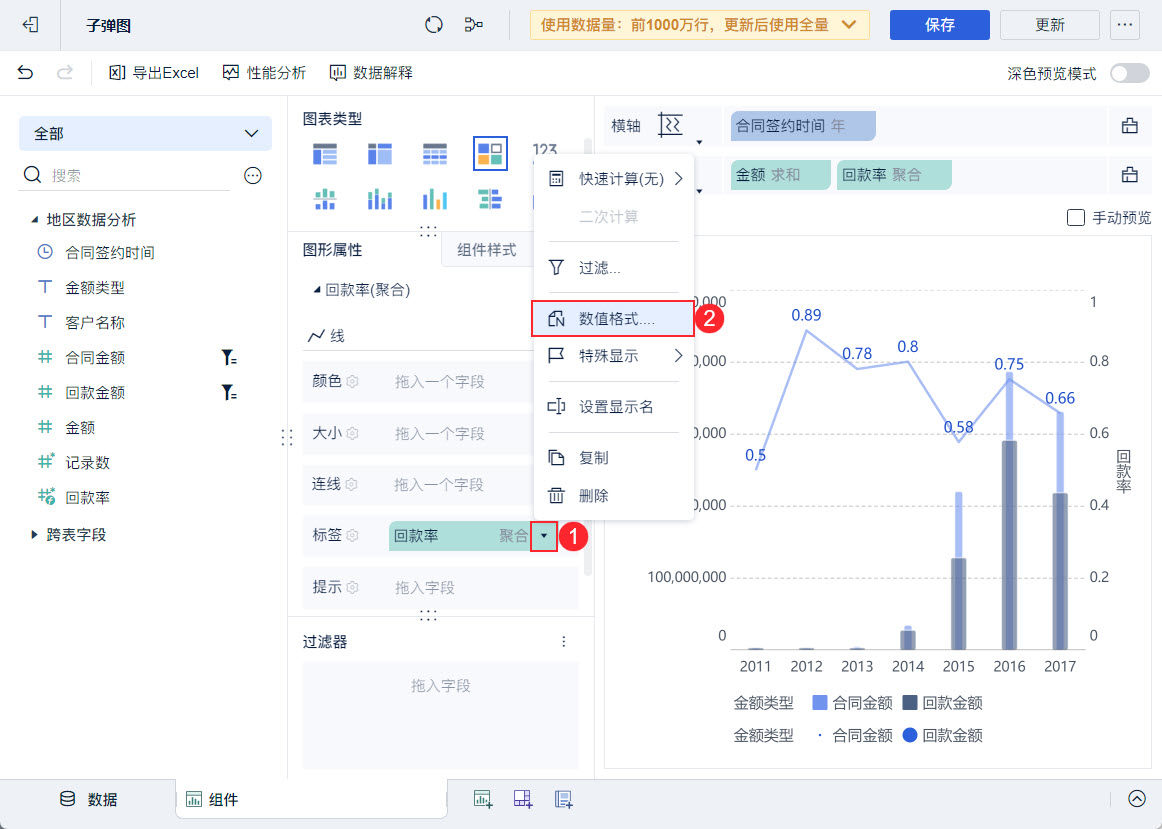1162x829 pixels.
Task: Choose the second crosstab chart type icon
Action: pos(379,153)
